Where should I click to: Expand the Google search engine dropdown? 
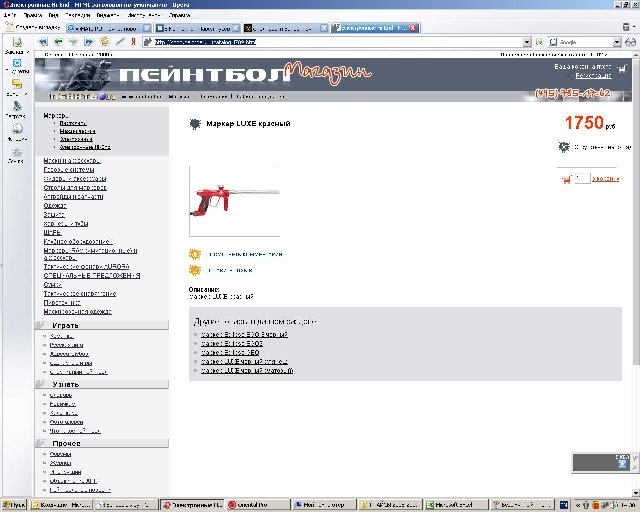tap(617, 42)
